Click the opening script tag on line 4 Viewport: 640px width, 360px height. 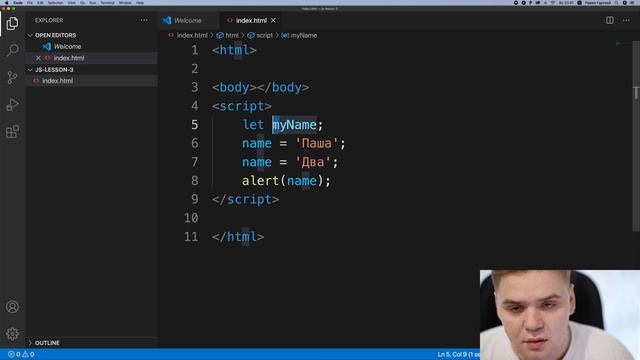tap(242, 106)
